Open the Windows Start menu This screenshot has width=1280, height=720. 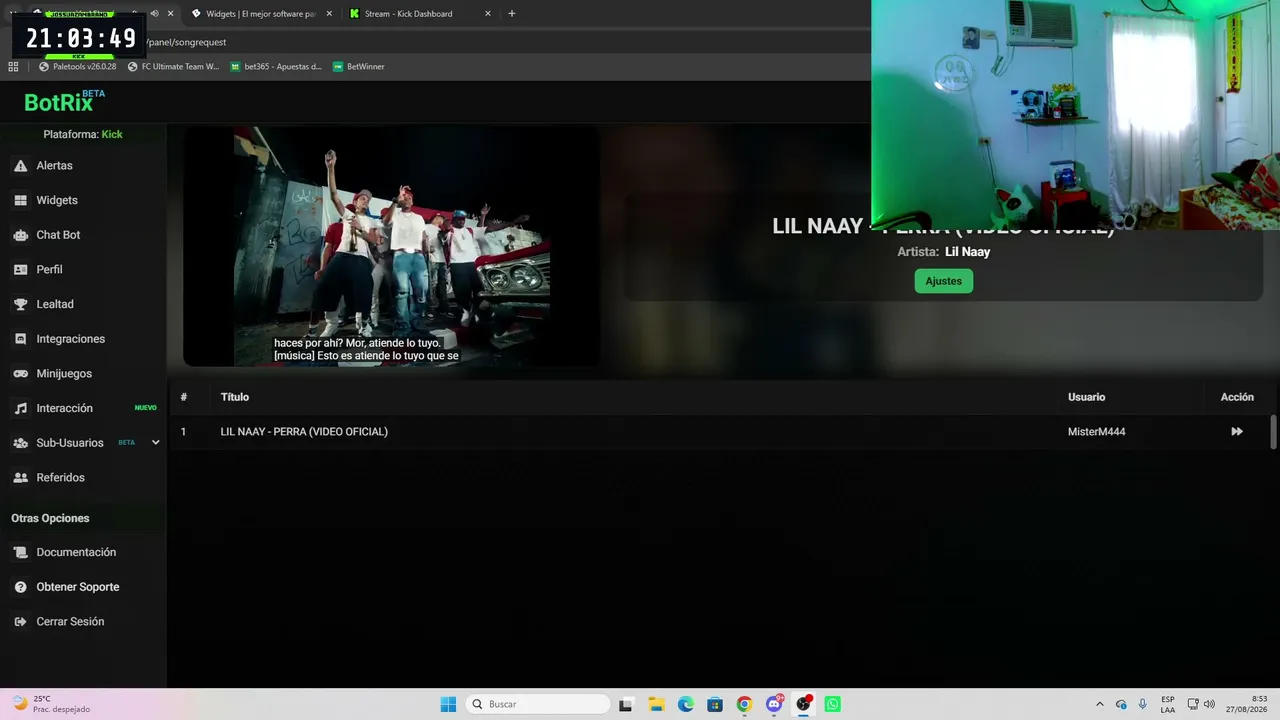tap(448, 704)
